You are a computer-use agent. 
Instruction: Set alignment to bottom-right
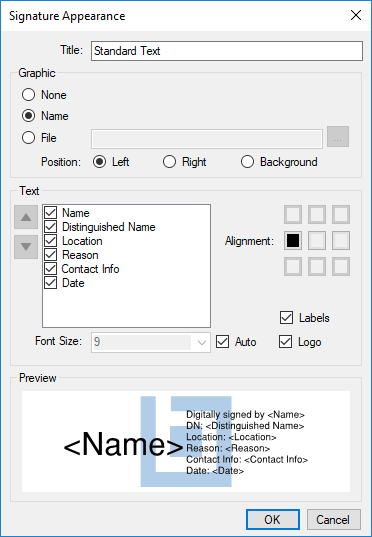click(x=341, y=266)
